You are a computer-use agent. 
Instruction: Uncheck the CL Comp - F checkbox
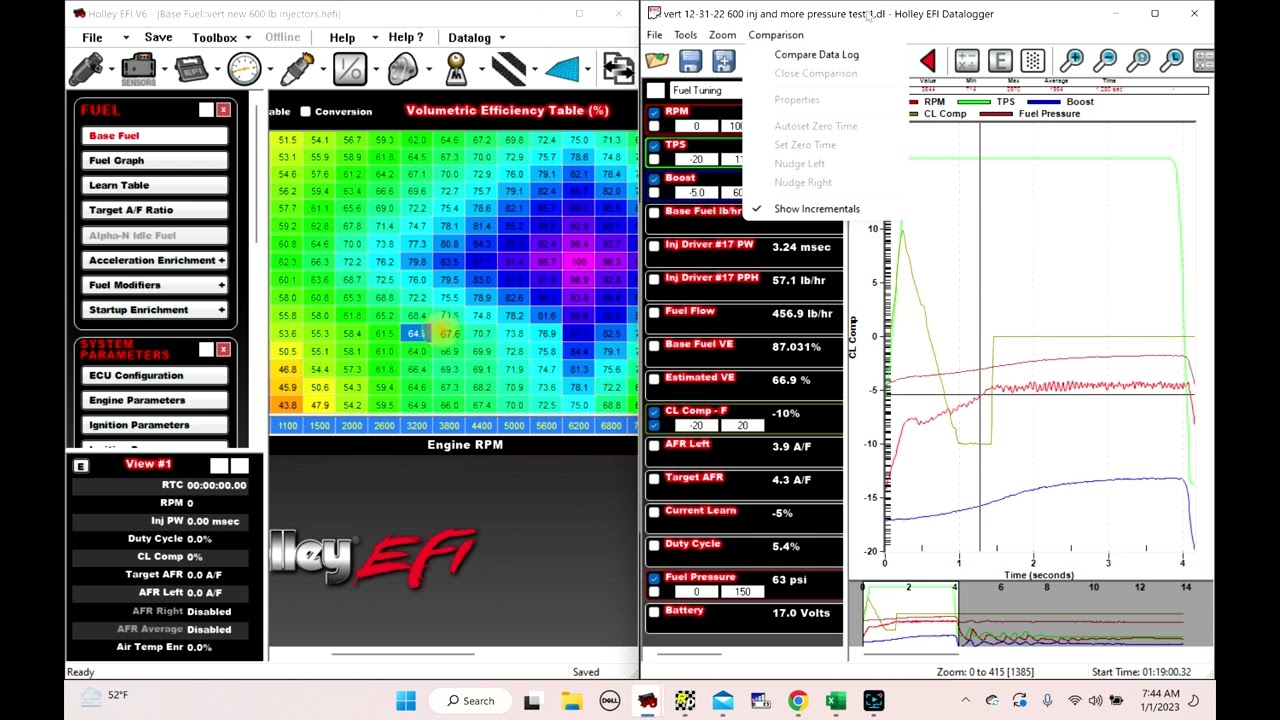pyautogui.click(x=654, y=412)
